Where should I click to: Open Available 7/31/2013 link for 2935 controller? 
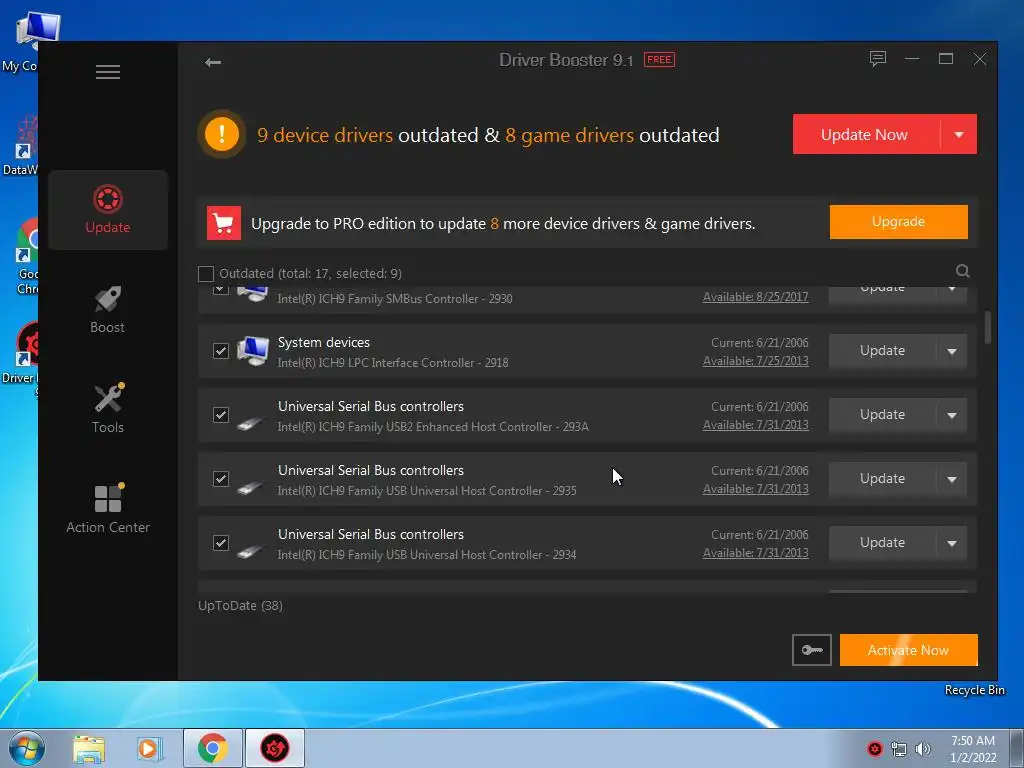click(756, 489)
